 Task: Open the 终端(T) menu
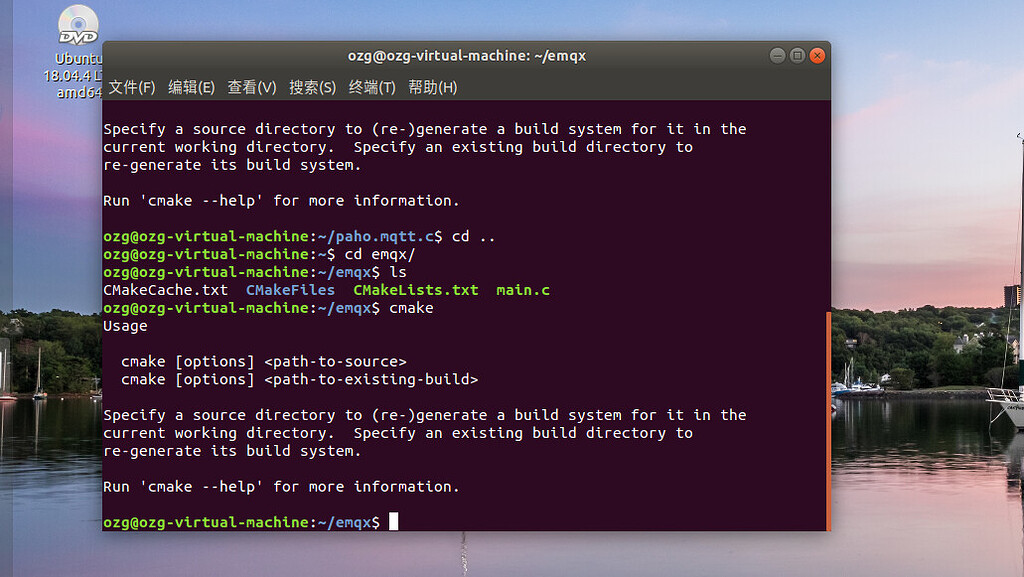pos(372,88)
